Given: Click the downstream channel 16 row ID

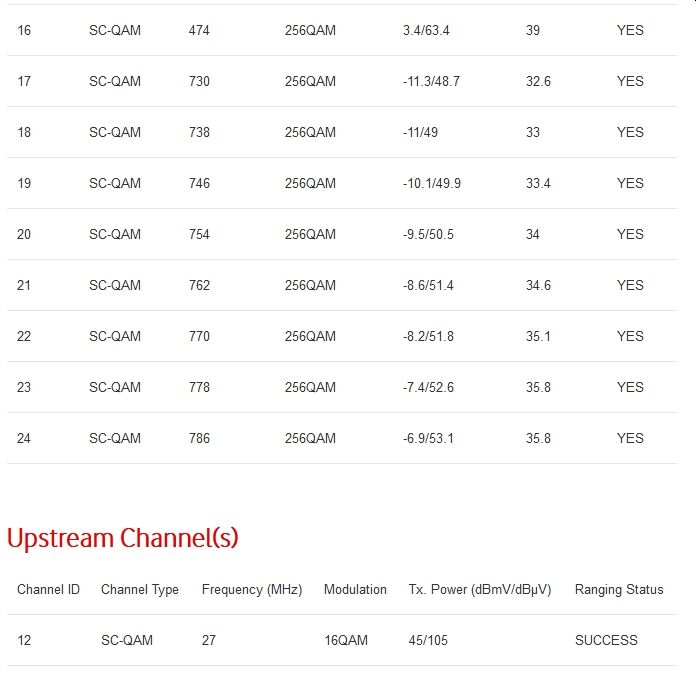Looking at the screenshot, I should [24, 30].
